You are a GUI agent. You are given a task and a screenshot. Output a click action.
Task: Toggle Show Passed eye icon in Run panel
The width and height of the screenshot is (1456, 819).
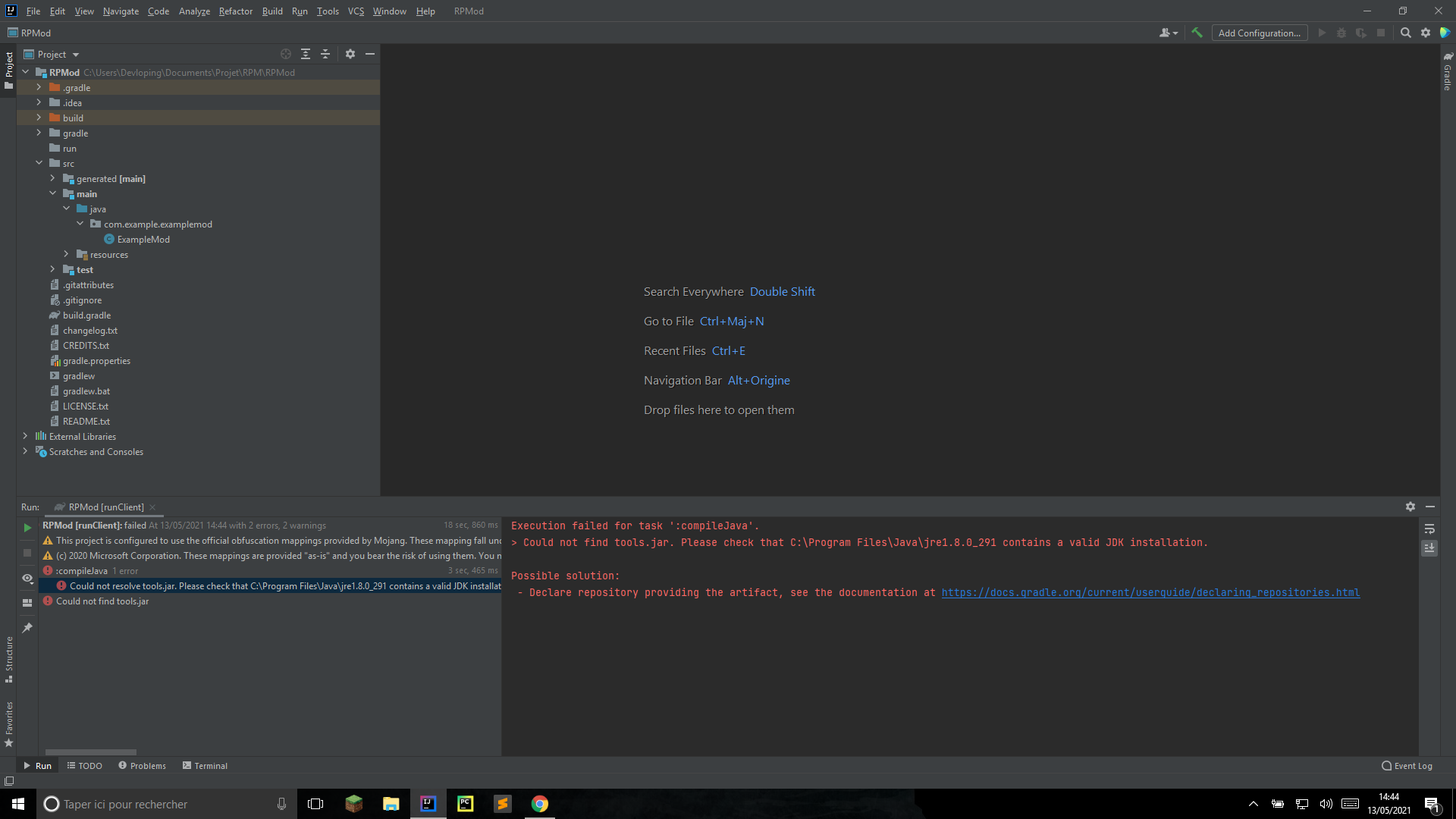pos(27,579)
